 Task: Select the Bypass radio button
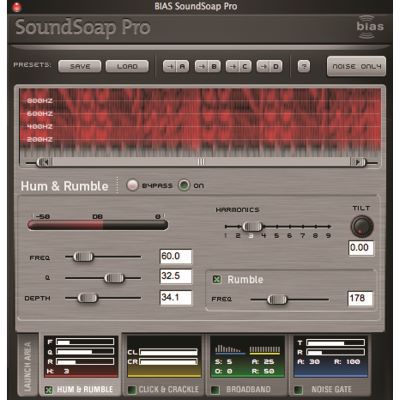132,185
